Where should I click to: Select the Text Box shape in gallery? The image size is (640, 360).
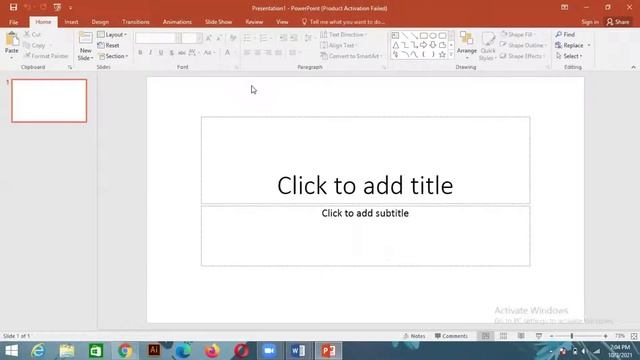[396, 36]
